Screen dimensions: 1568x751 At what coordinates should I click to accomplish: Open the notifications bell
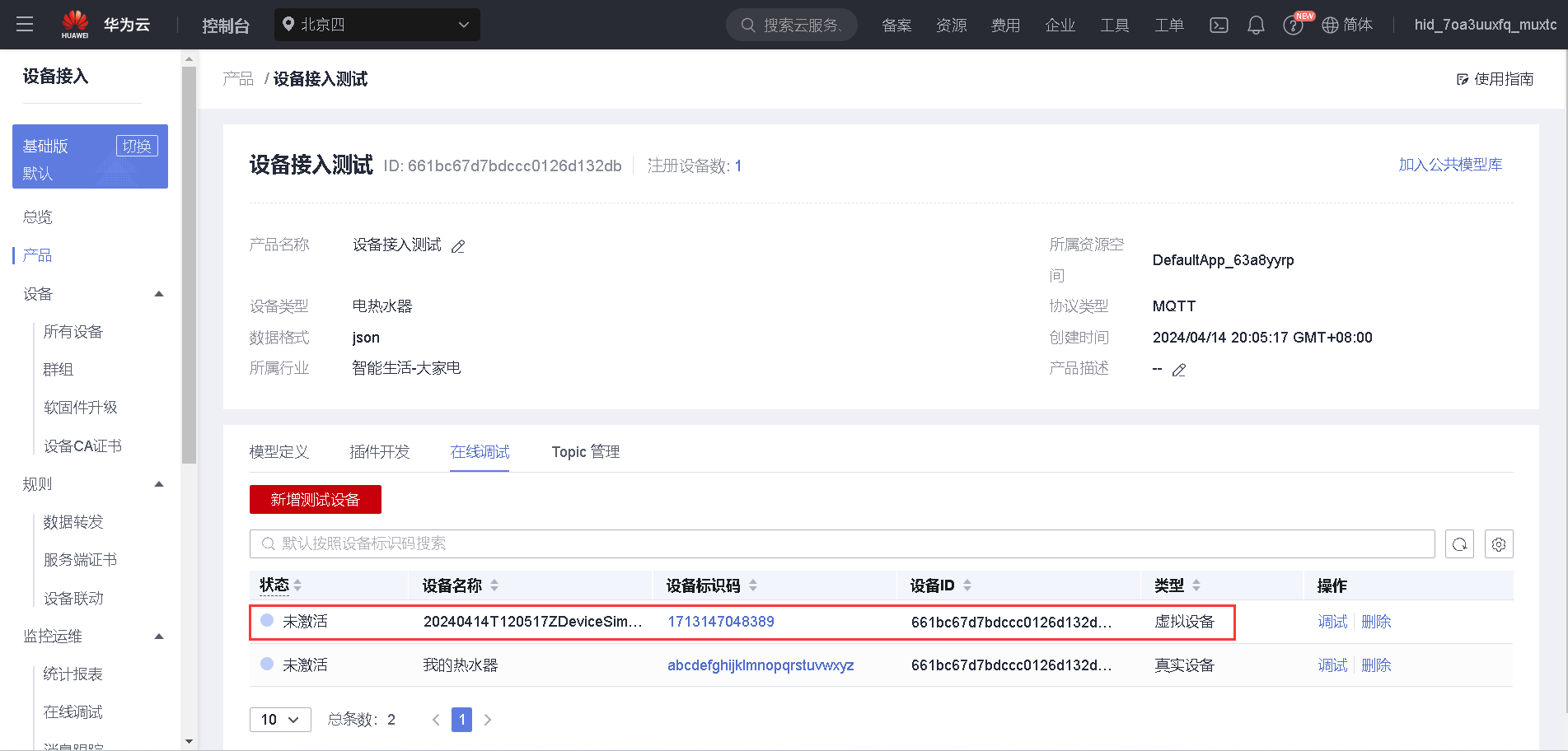click(1256, 26)
